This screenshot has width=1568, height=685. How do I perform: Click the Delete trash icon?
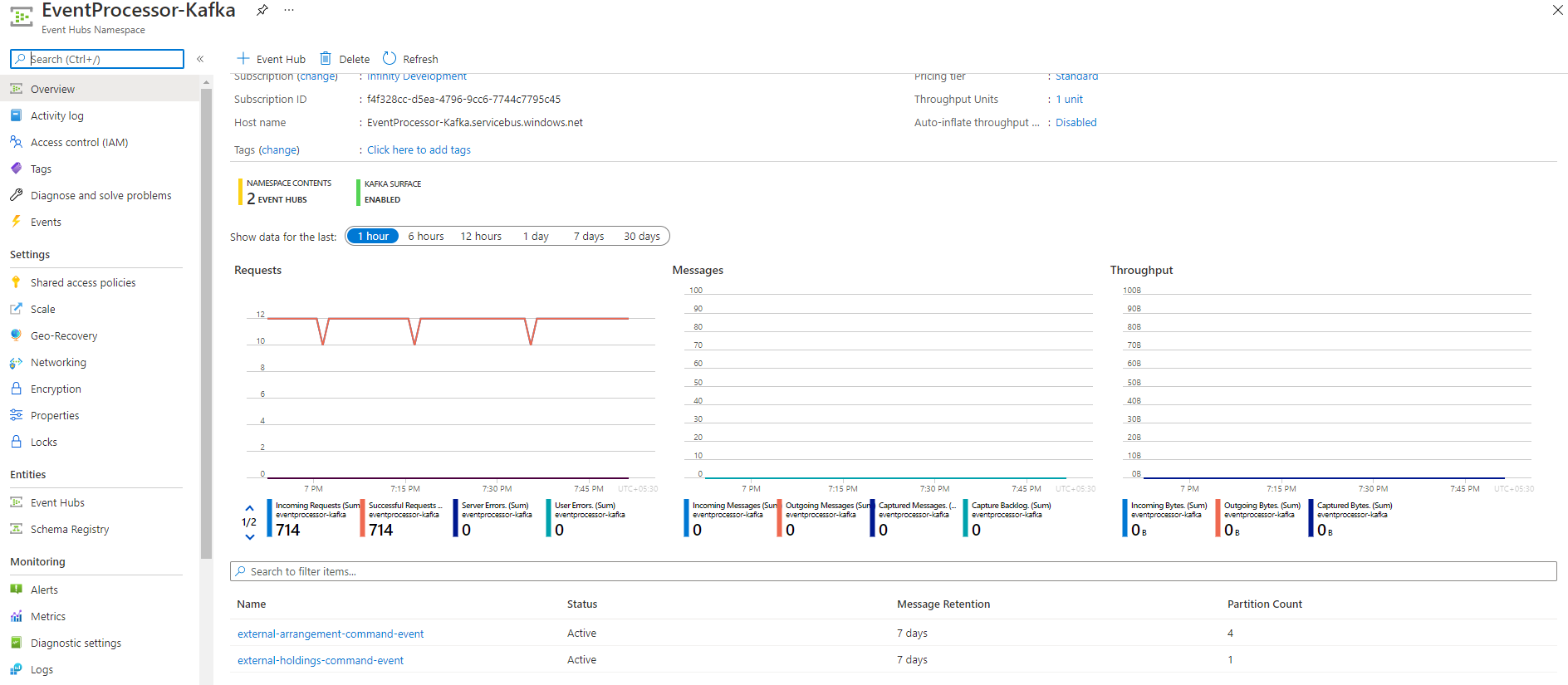click(326, 58)
